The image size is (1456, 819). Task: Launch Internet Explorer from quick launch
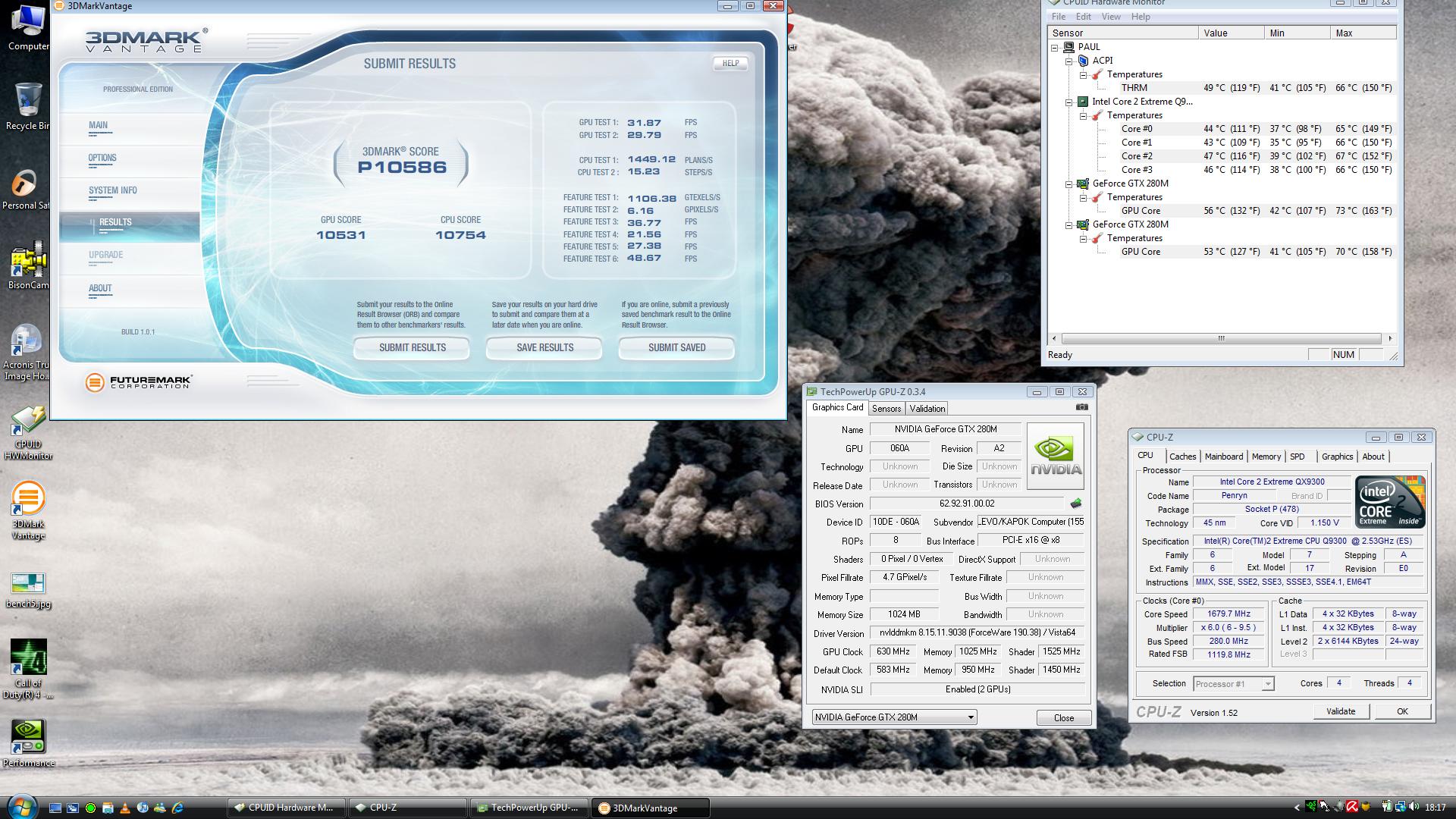[x=177, y=808]
